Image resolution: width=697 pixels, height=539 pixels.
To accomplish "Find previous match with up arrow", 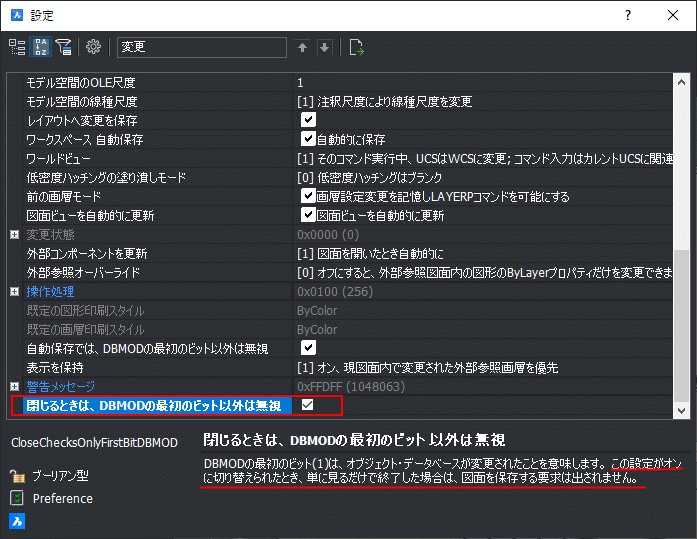I will tap(302, 47).
